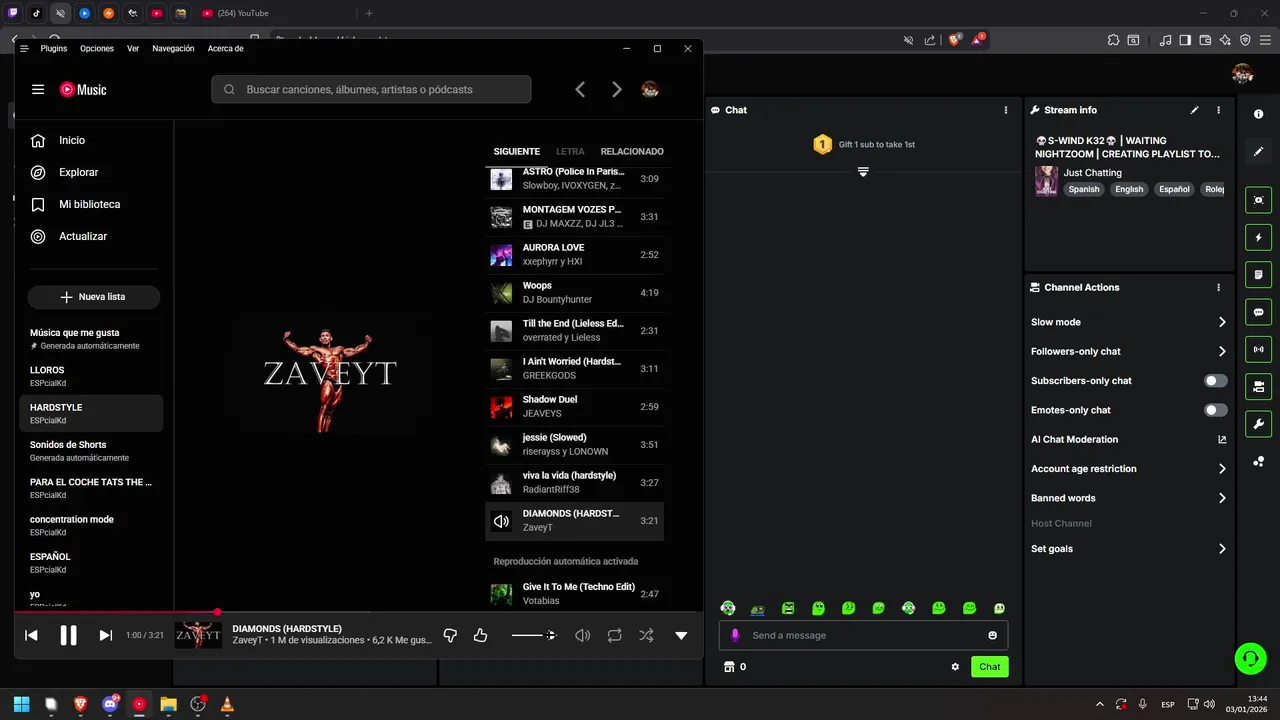1280x720 pixels.
Task: Expand Account age restriction setting
Action: (1129, 468)
